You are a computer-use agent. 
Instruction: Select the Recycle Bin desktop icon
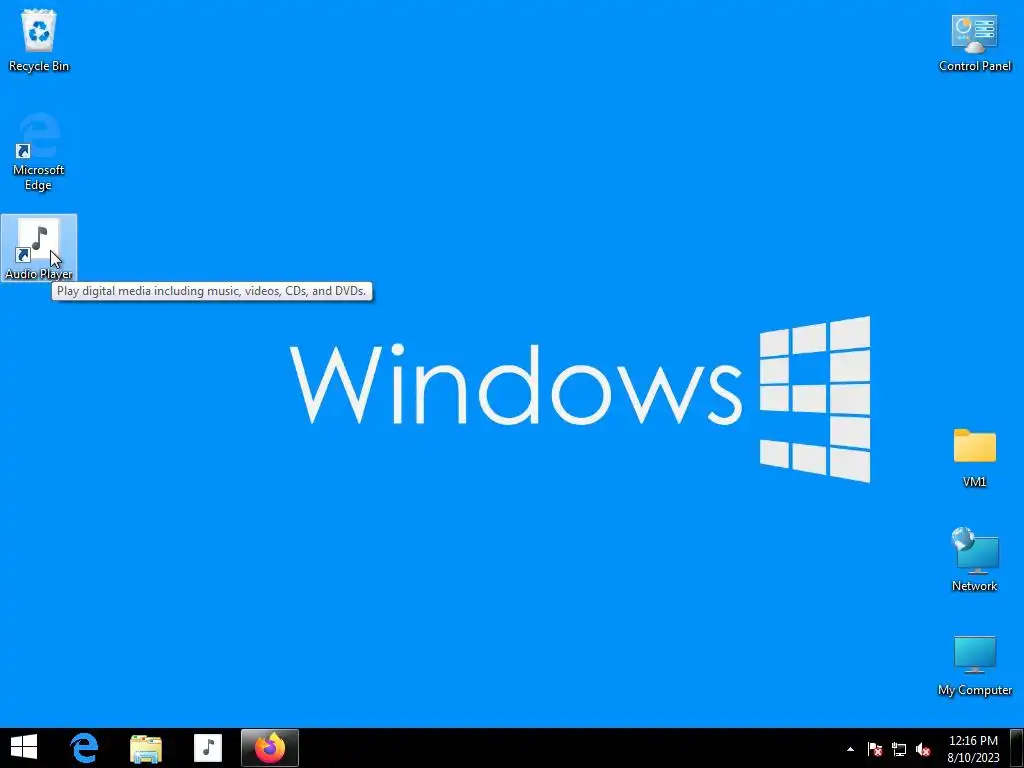(x=39, y=40)
